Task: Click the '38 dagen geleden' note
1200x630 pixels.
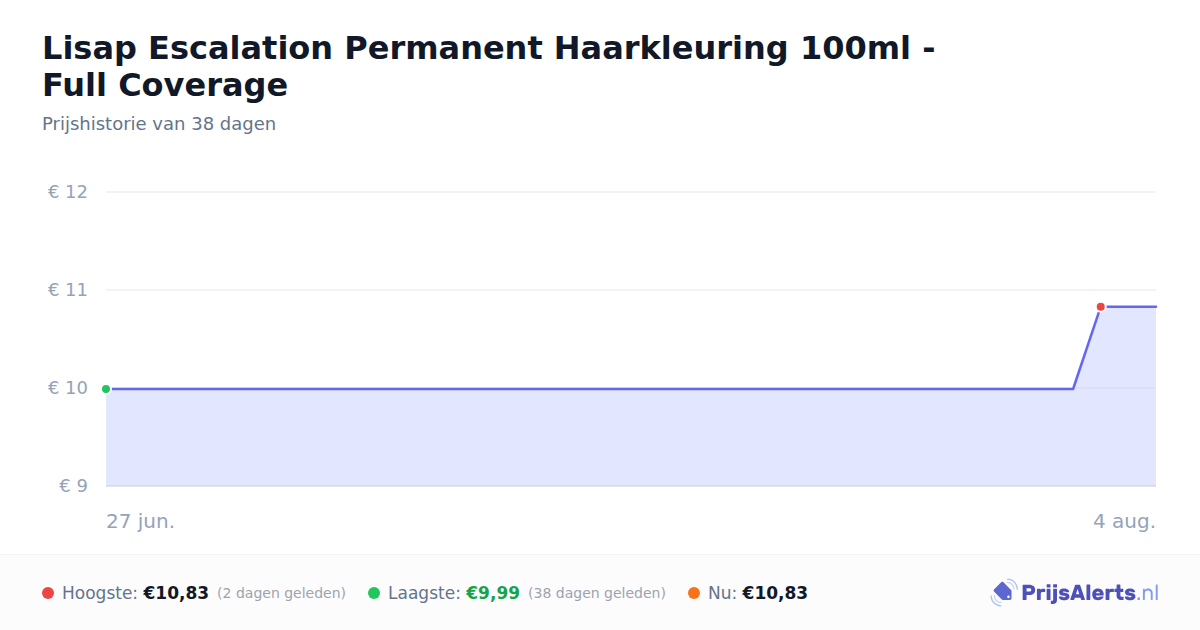Action: pos(597,593)
